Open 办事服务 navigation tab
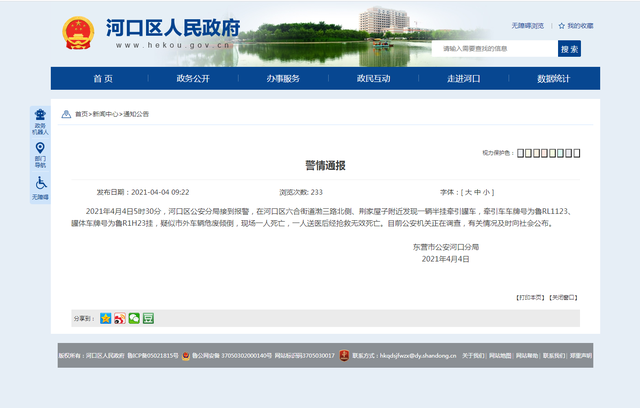 [x=283, y=78]
